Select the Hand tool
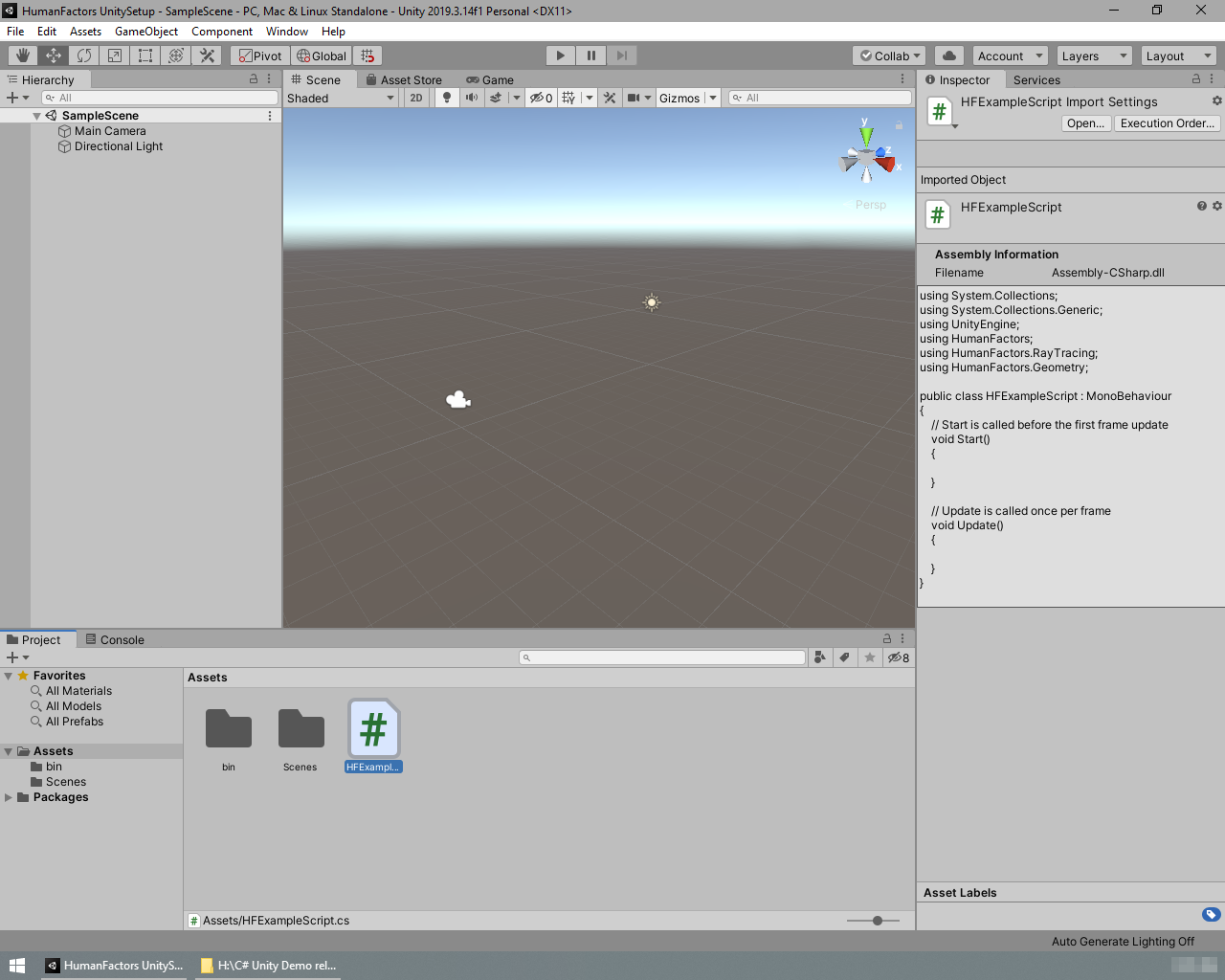The height and width of the screenshot is (980, 1225). coord(23,56)
